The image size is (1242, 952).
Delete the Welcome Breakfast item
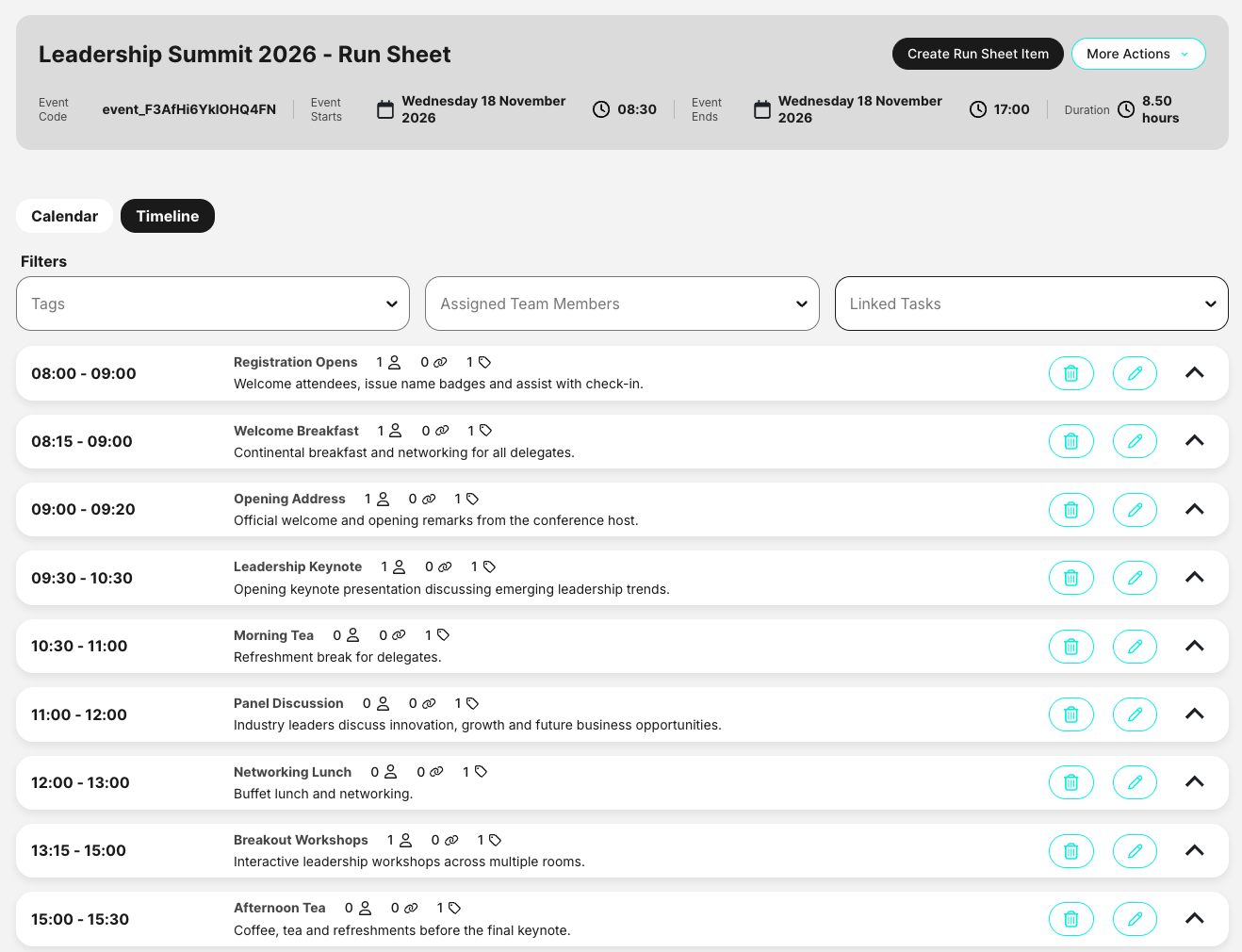pyautogui.click(x=1070, y=441)
